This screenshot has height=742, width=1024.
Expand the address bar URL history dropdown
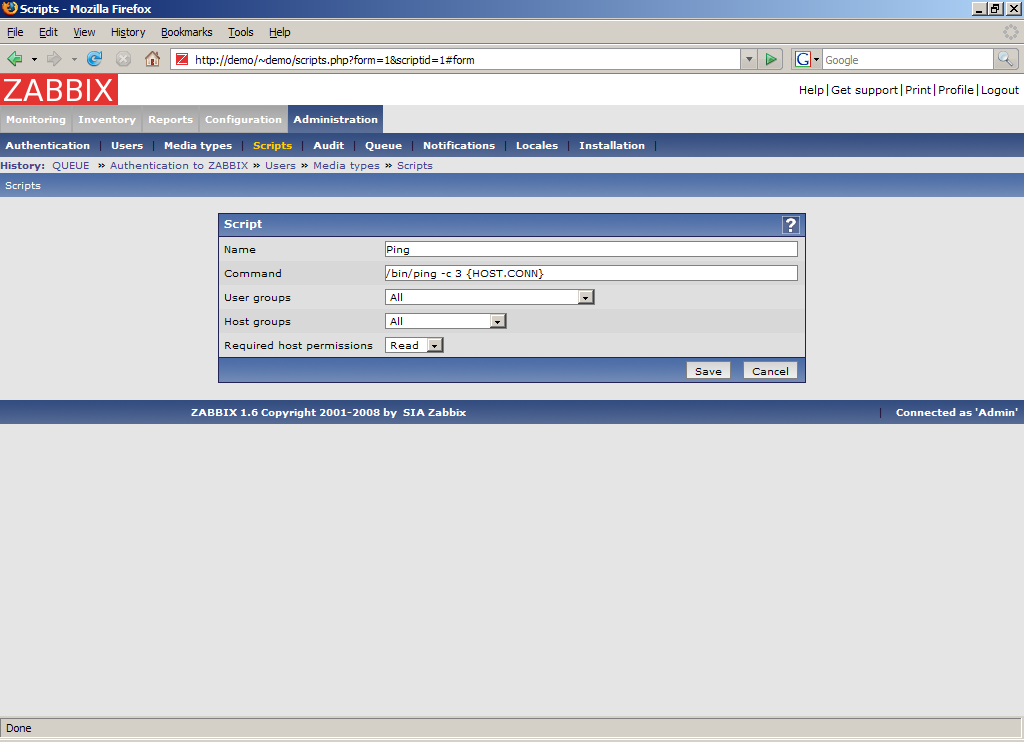(x=749, y=59)
